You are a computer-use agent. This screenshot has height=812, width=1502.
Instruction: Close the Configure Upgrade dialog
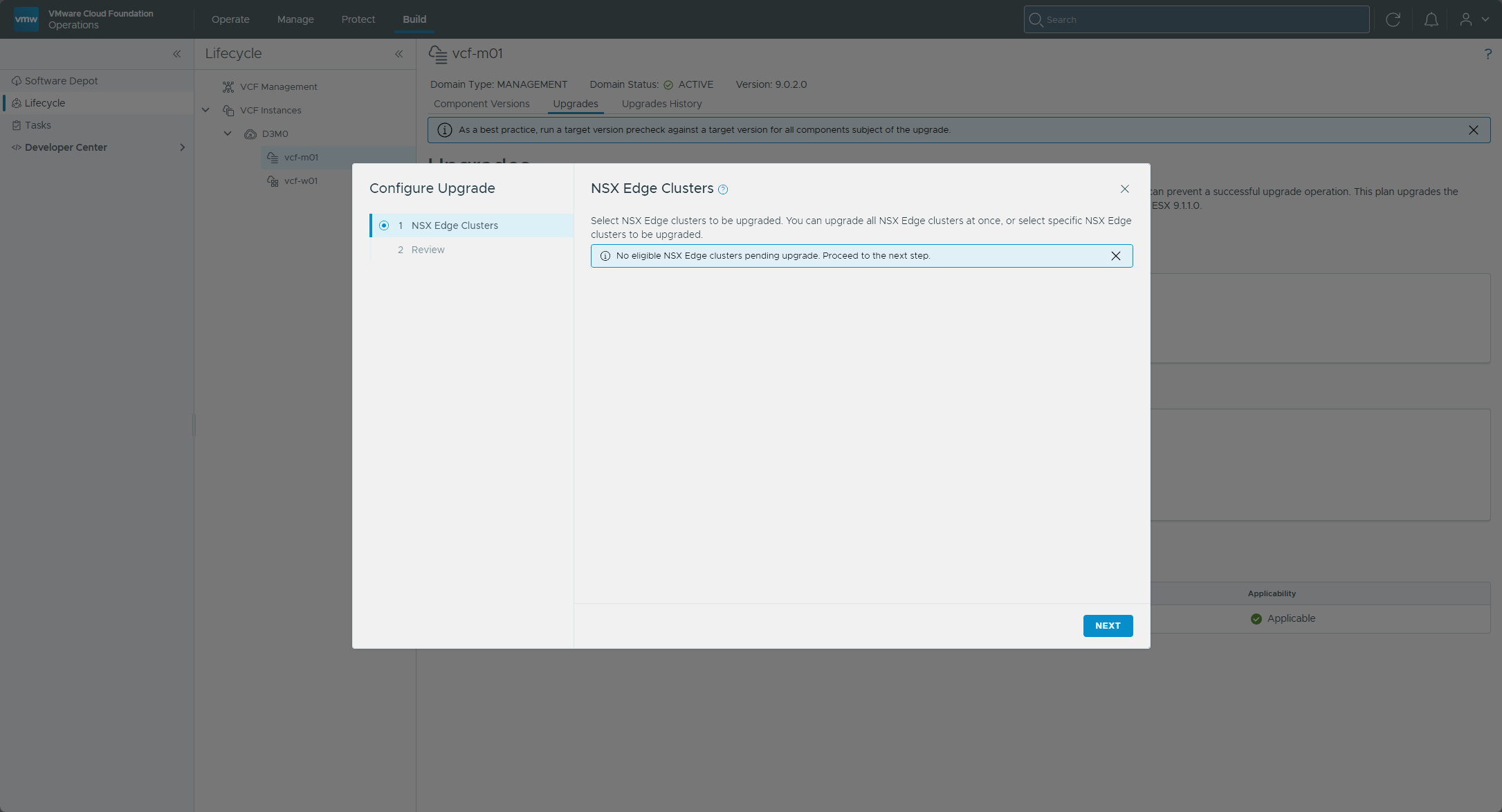[1125, 189]
